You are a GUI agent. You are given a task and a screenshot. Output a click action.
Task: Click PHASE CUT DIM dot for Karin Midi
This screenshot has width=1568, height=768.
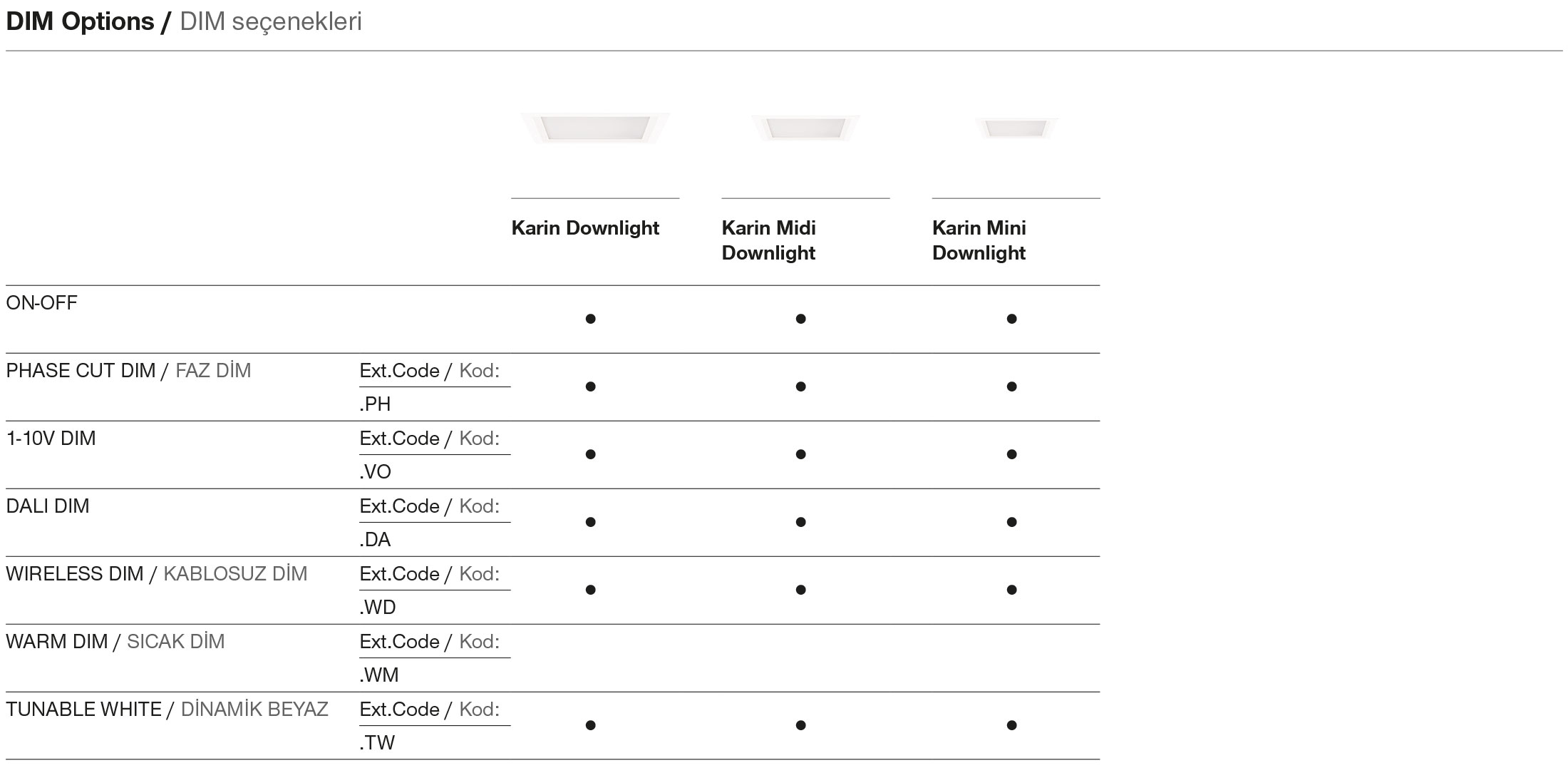click(800, 386)
